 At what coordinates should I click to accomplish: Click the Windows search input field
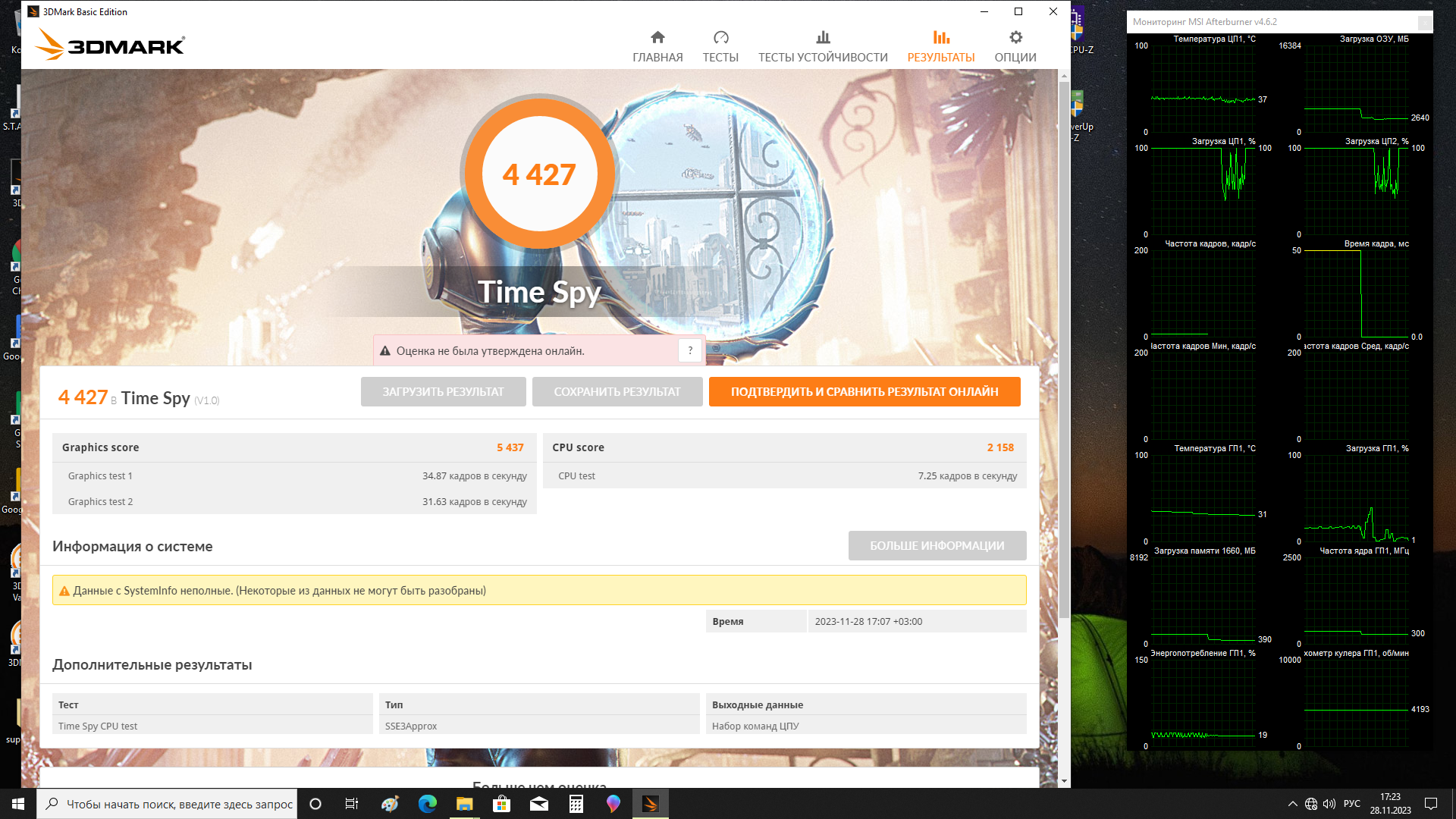178,804
